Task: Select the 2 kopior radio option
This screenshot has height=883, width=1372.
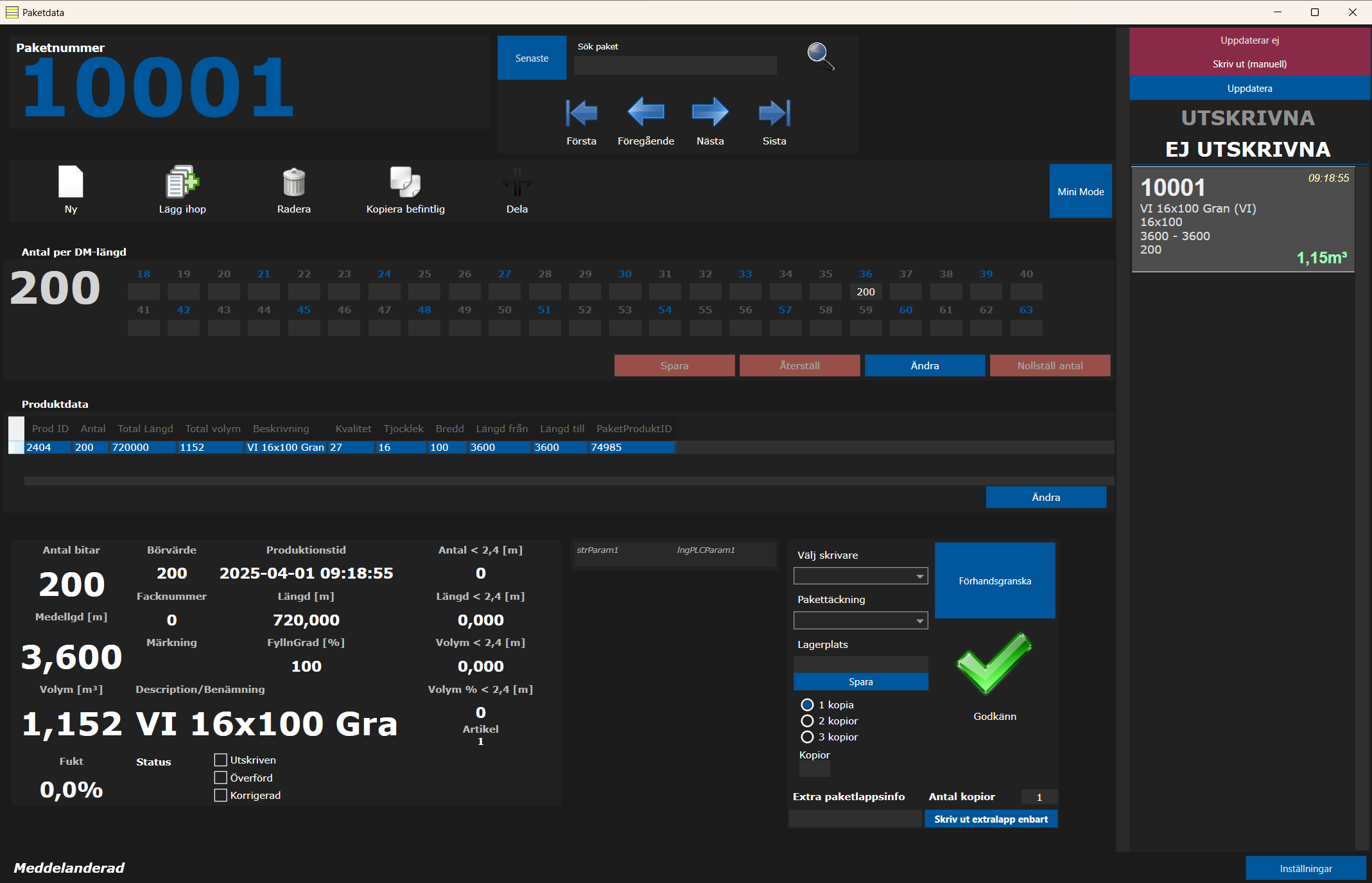Action: (808, 721)
